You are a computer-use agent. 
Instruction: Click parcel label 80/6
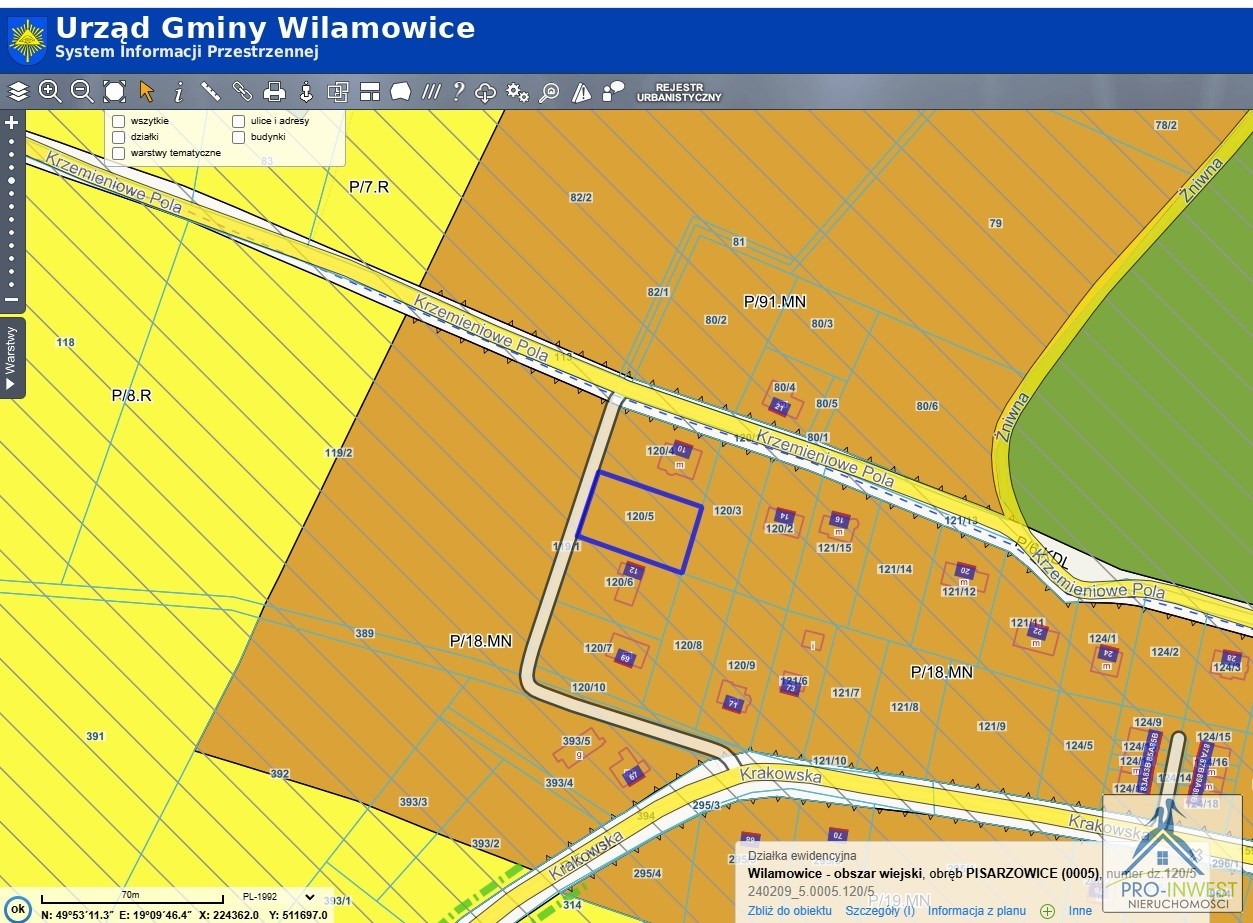point(927,406)
